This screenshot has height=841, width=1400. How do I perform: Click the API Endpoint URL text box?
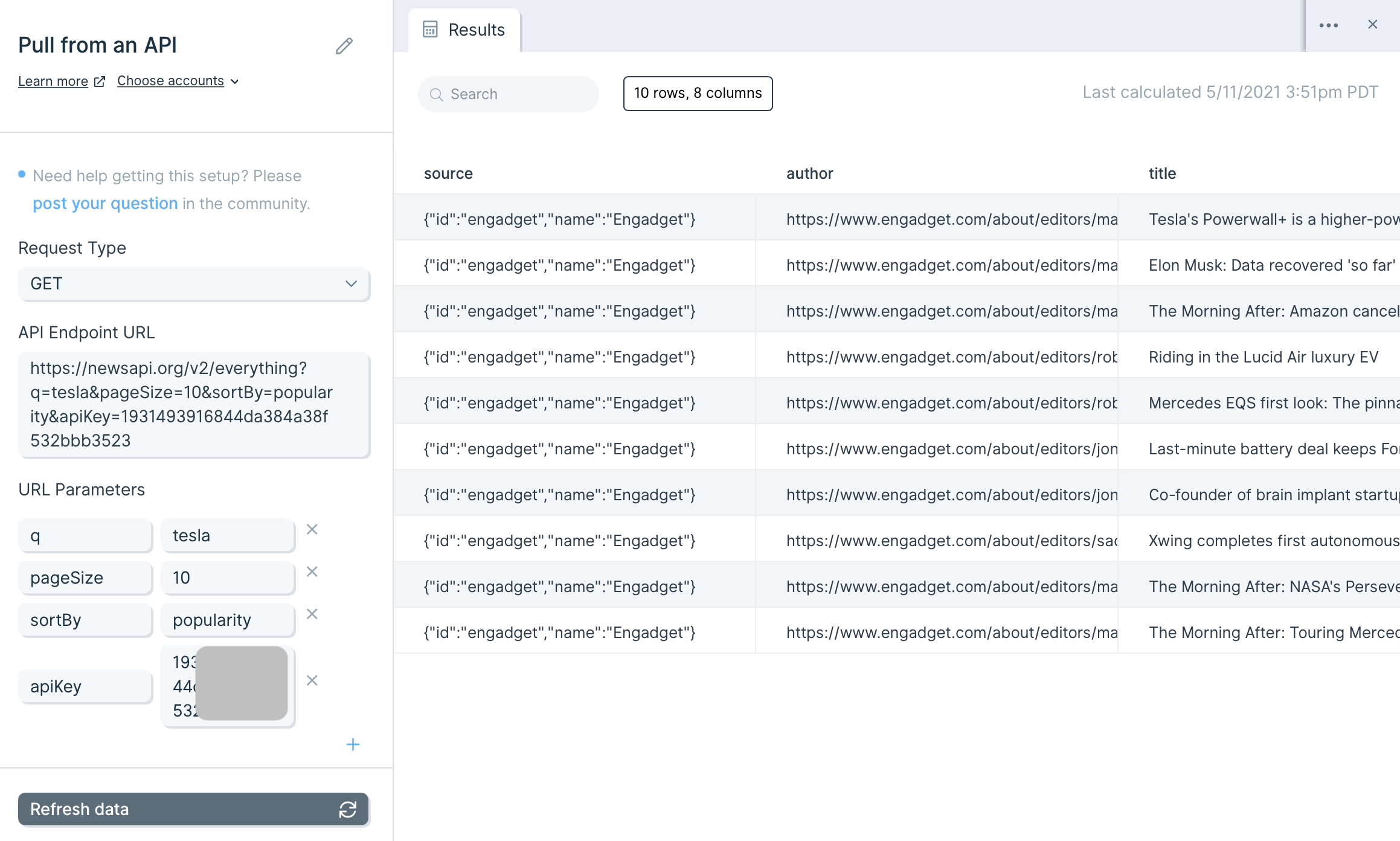click(x=193, y=404)
